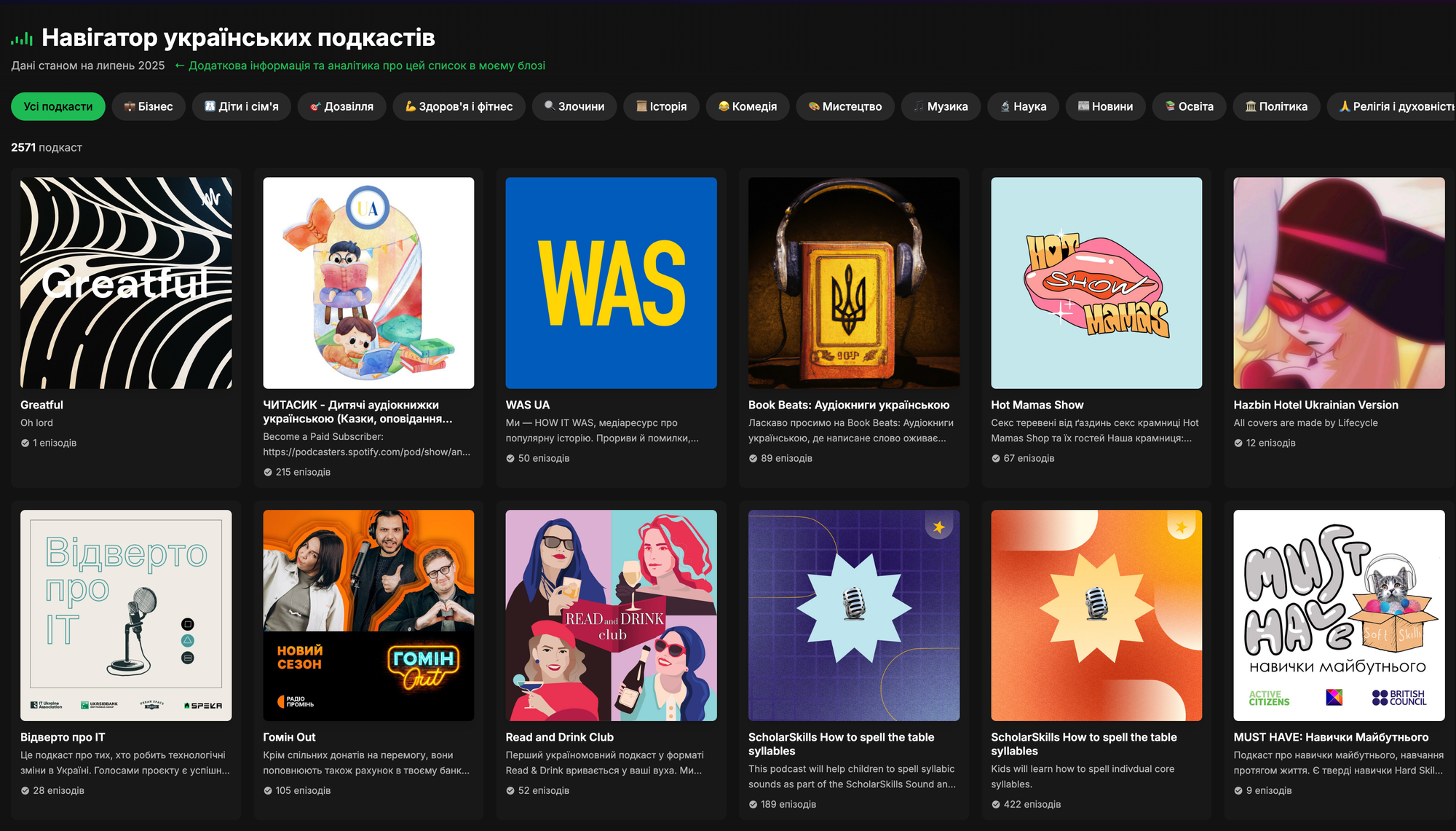Screen dimensions: 1456x831
Task: Open the blog analytics link
Action: point(360,66)
